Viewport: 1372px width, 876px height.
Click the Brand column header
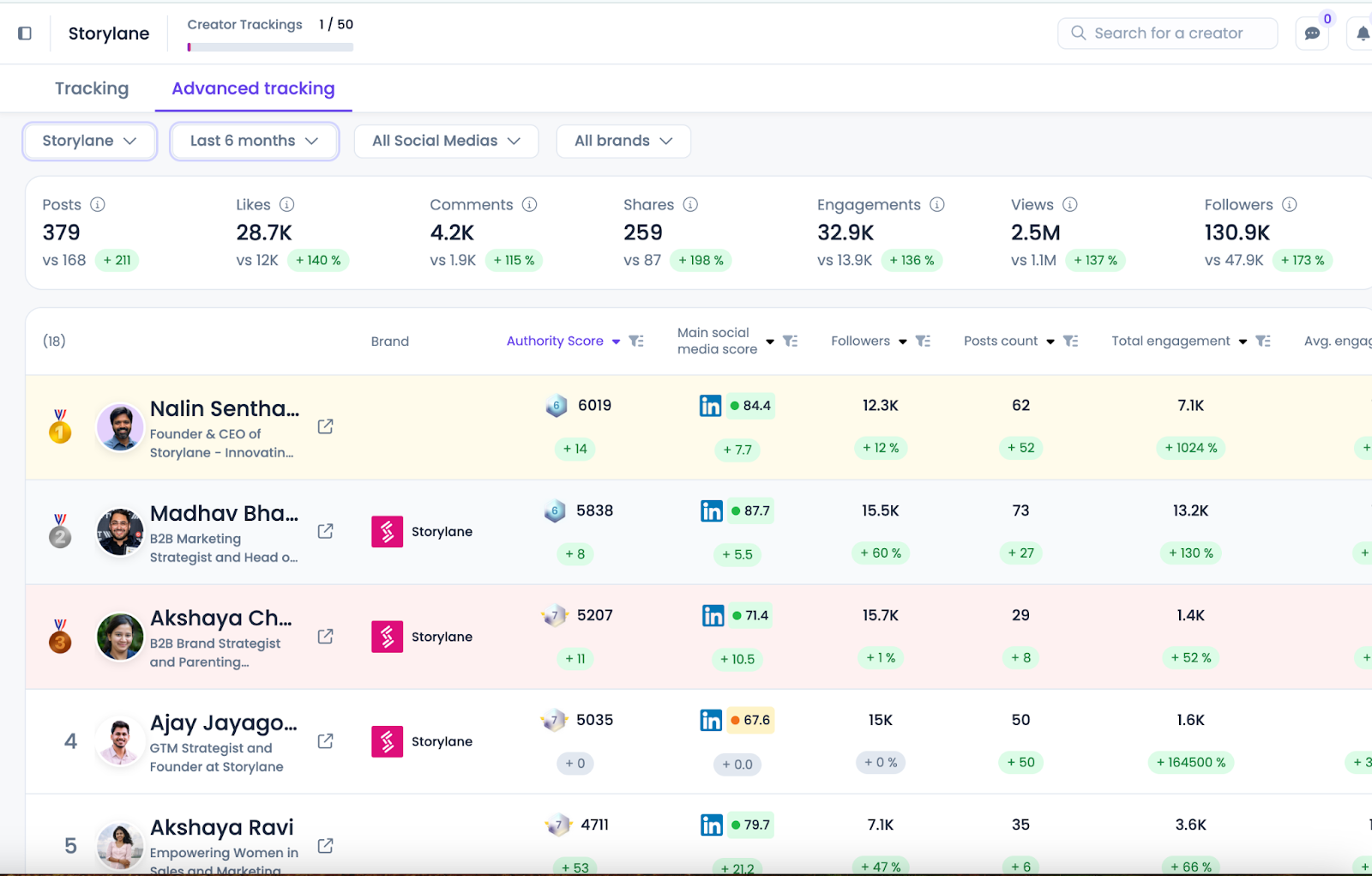pos(390,341)
